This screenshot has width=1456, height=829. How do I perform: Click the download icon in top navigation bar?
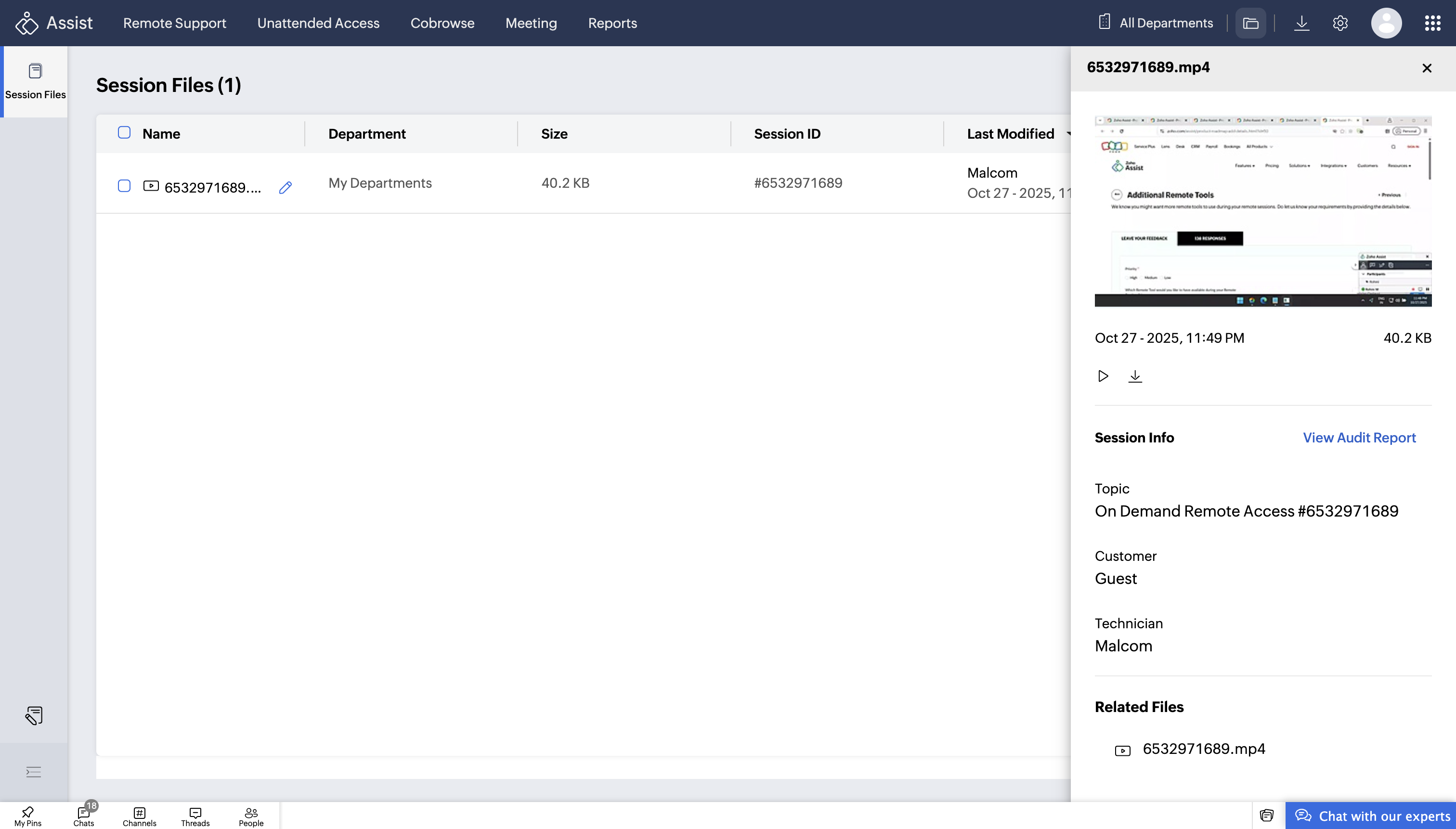(x=1301, y=23)
